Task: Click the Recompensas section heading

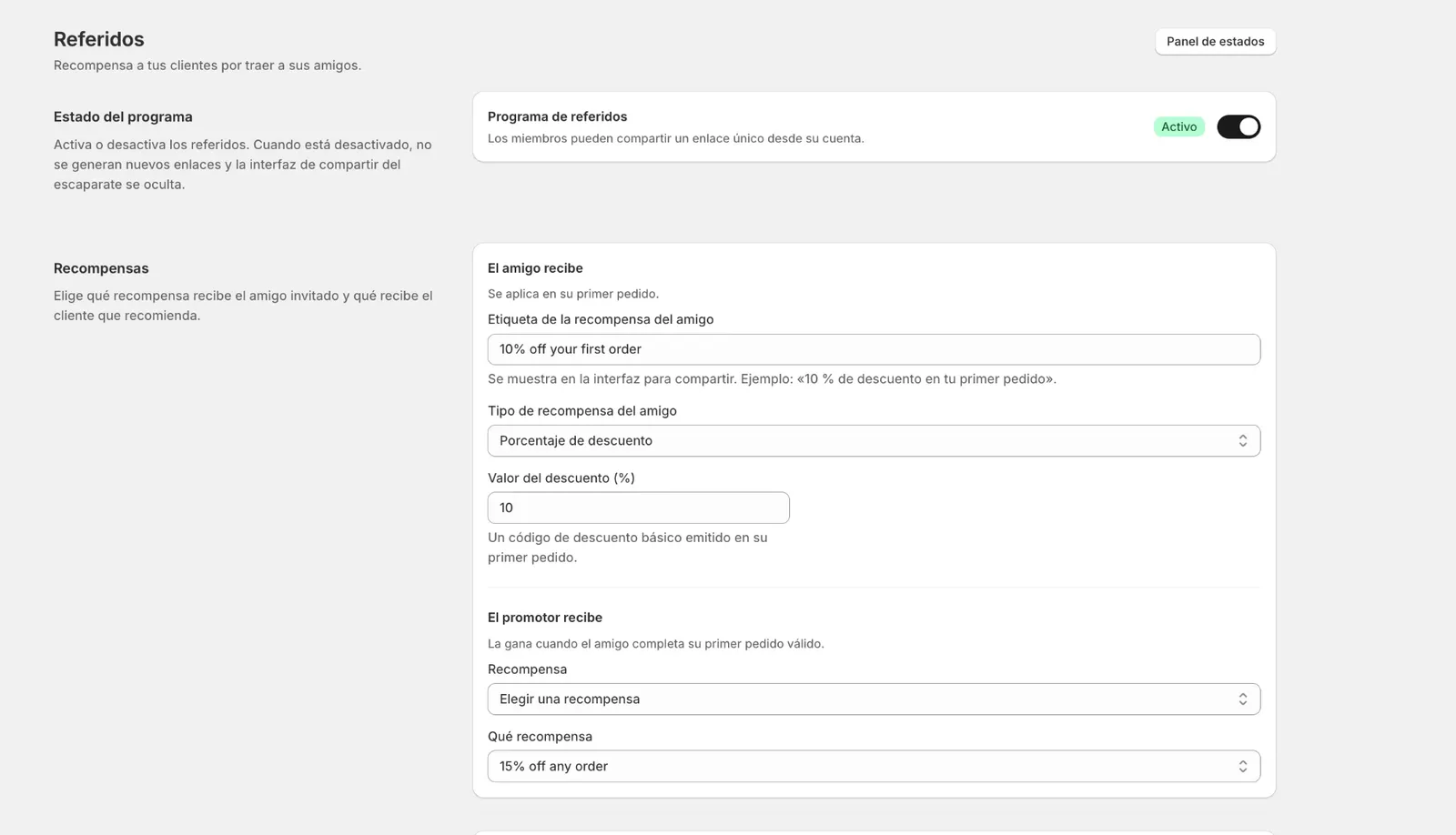Action: [101, 268]
